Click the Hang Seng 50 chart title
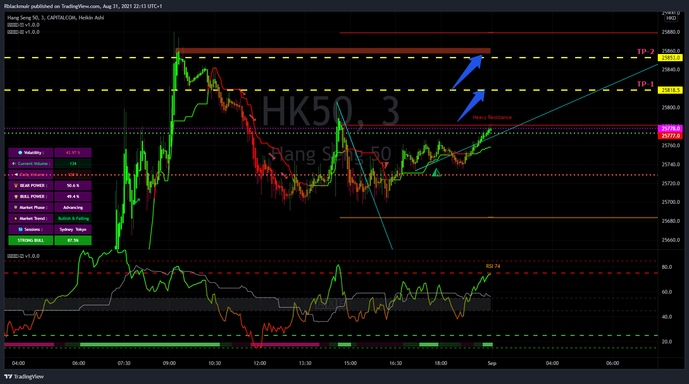Screen dimensions: 689x384 (55, 18)
